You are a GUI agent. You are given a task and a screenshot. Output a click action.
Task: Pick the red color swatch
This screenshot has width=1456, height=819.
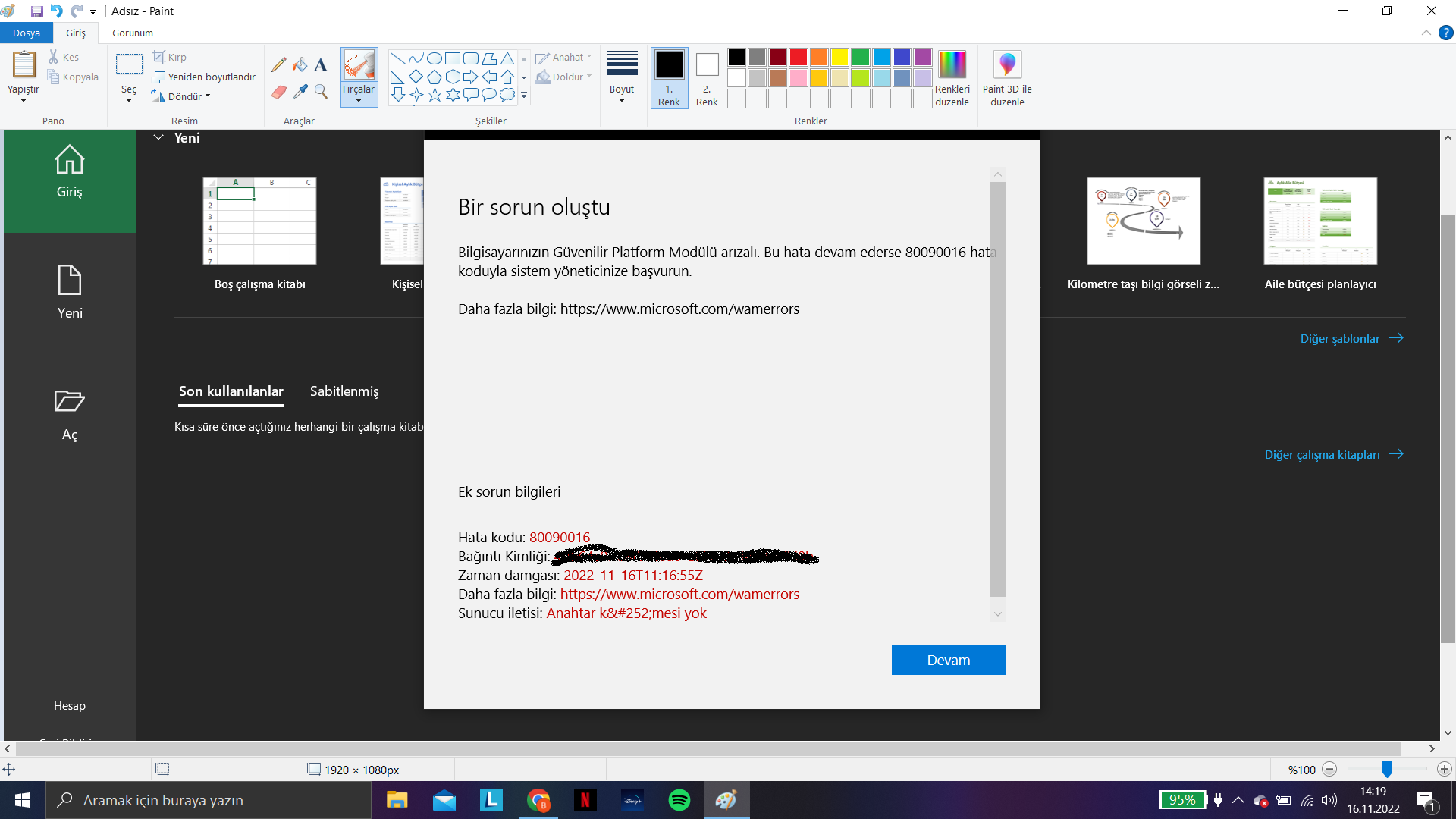799,58
